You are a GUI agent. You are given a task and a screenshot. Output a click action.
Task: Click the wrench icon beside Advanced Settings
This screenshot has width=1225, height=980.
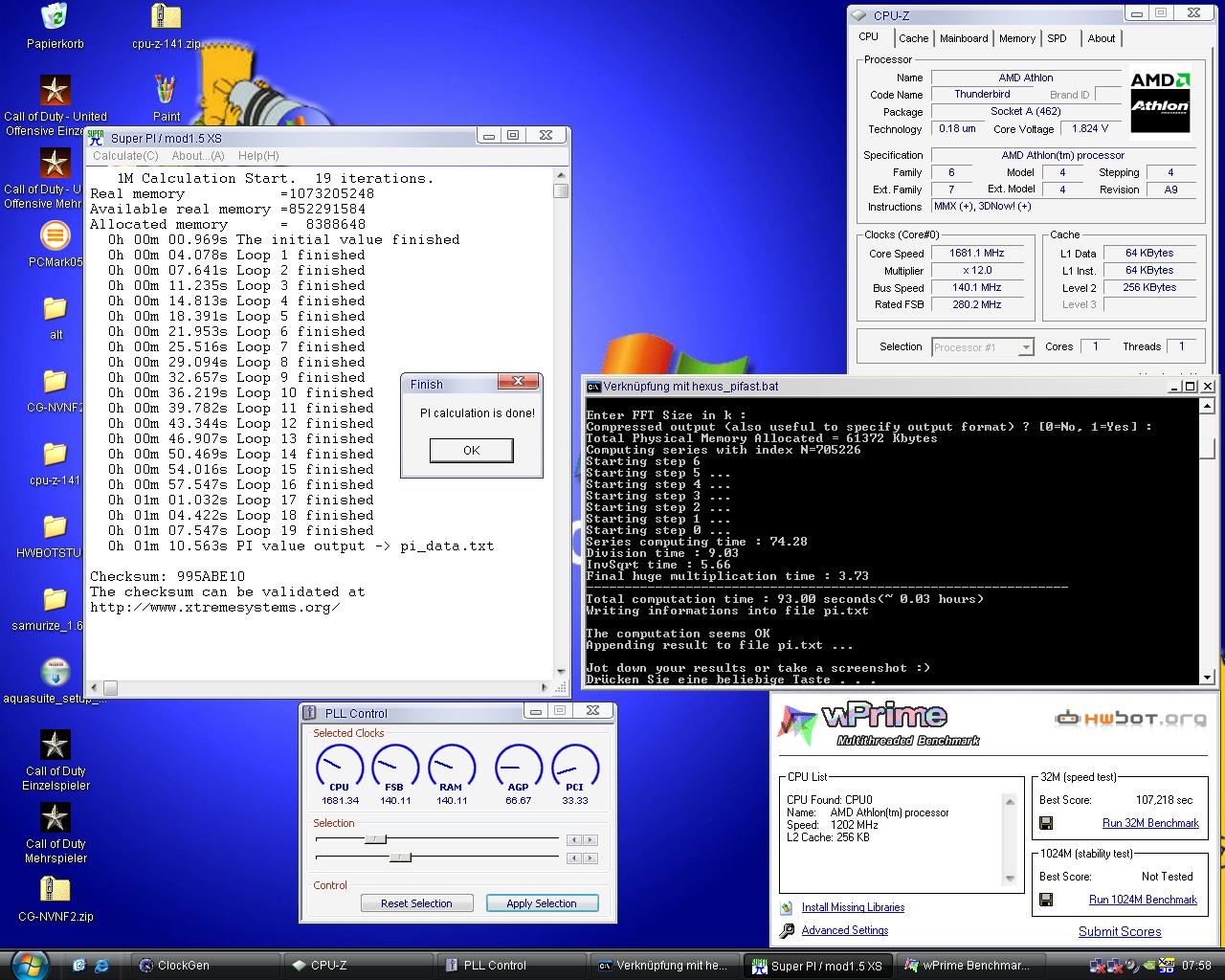[x=787, y=930]
